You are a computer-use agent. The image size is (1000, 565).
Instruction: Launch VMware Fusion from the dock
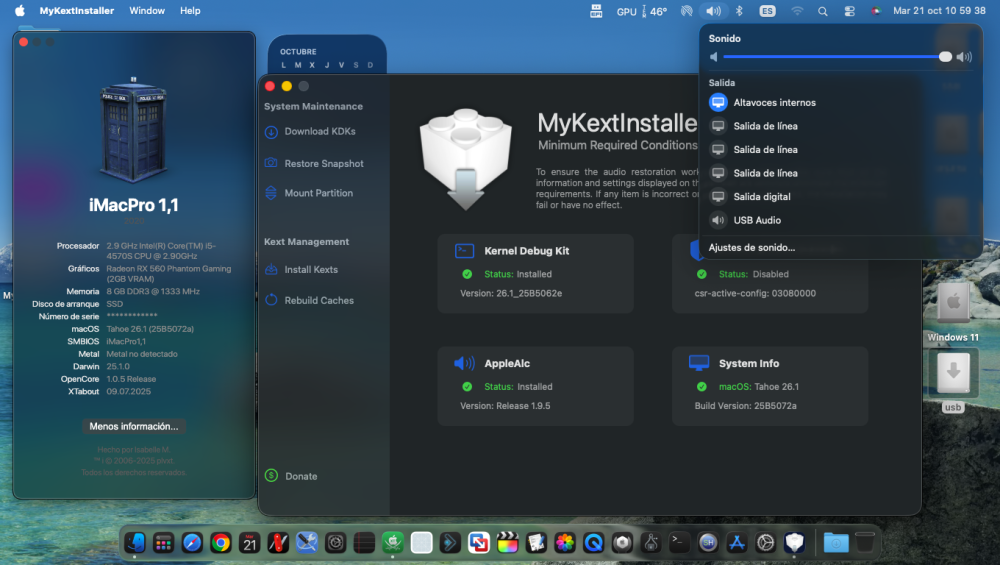tap(478, 543)
